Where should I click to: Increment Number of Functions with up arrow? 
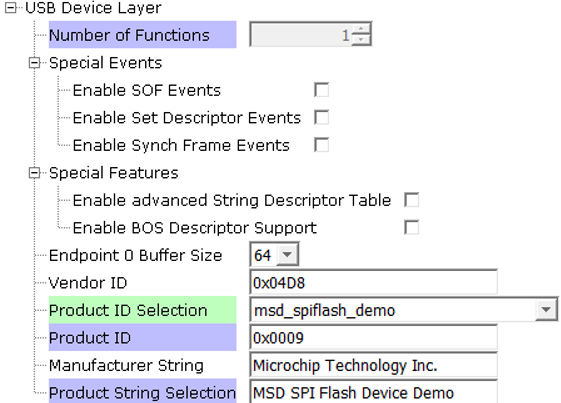coord(361,29)
